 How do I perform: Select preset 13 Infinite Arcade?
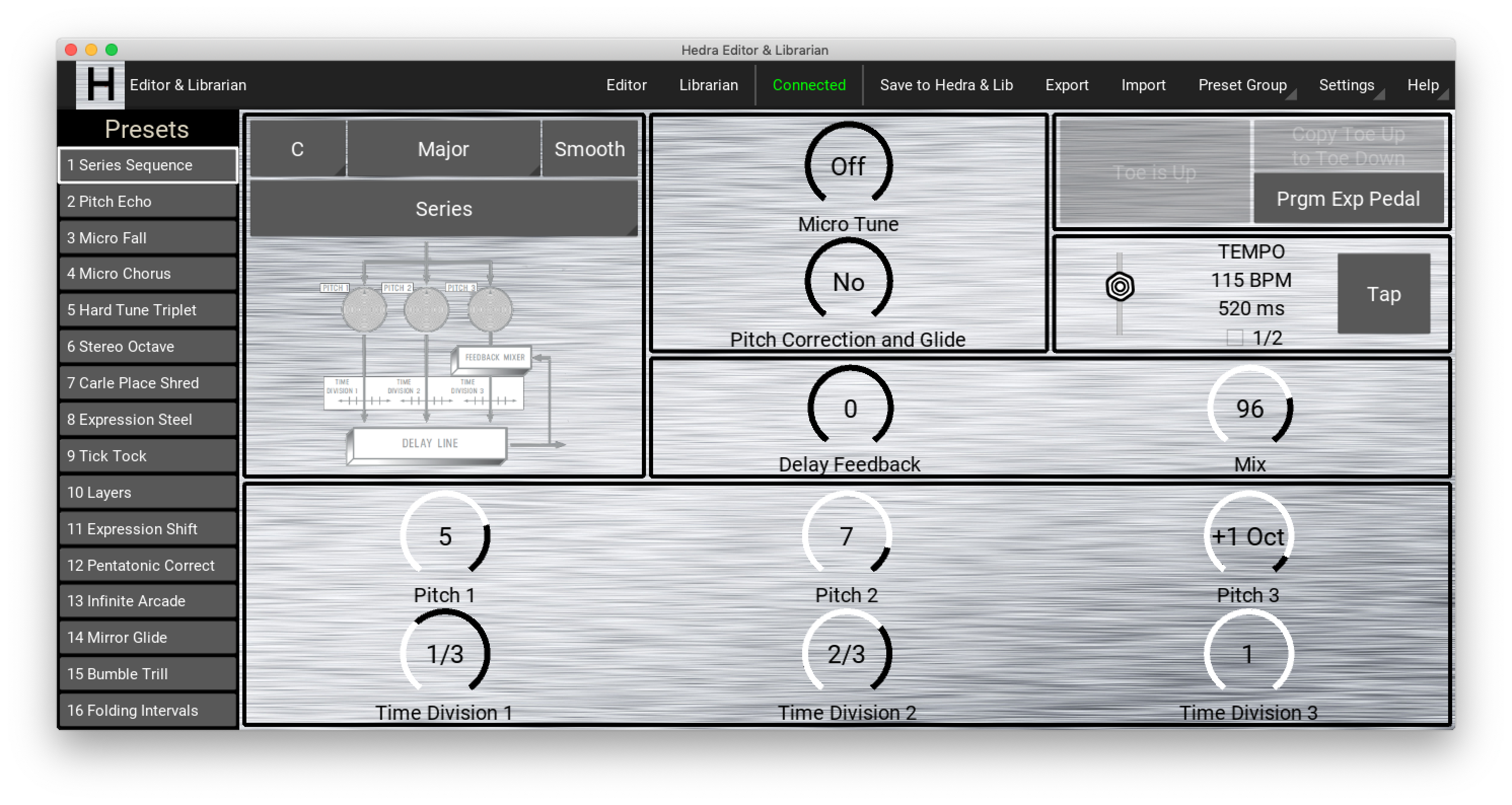(148, 601)
